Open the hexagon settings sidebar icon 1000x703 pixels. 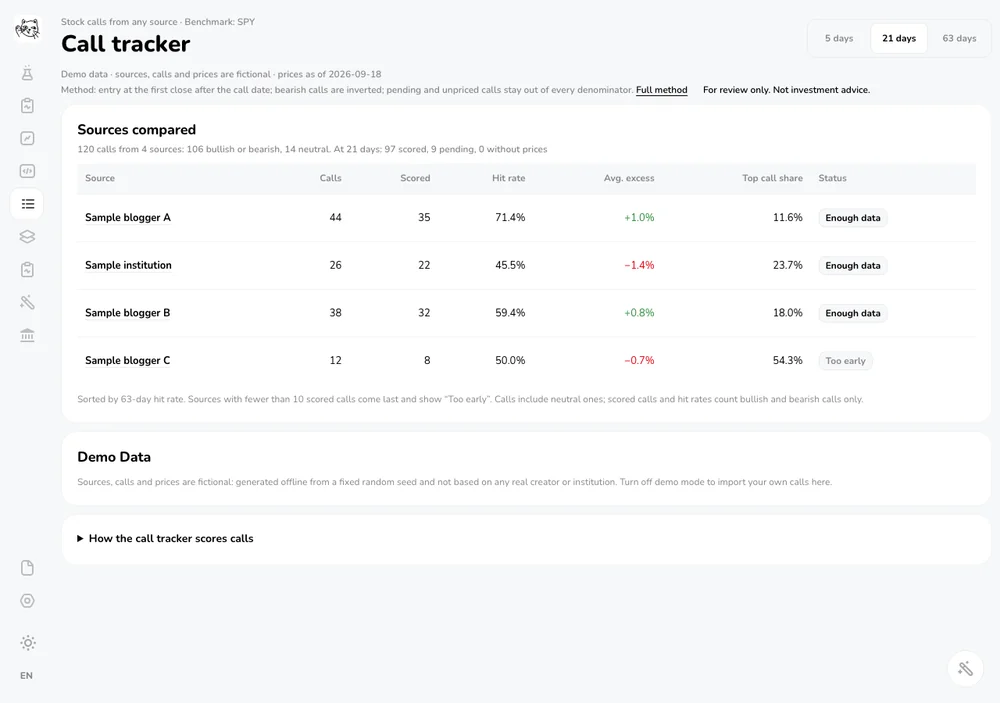point(27,601)
